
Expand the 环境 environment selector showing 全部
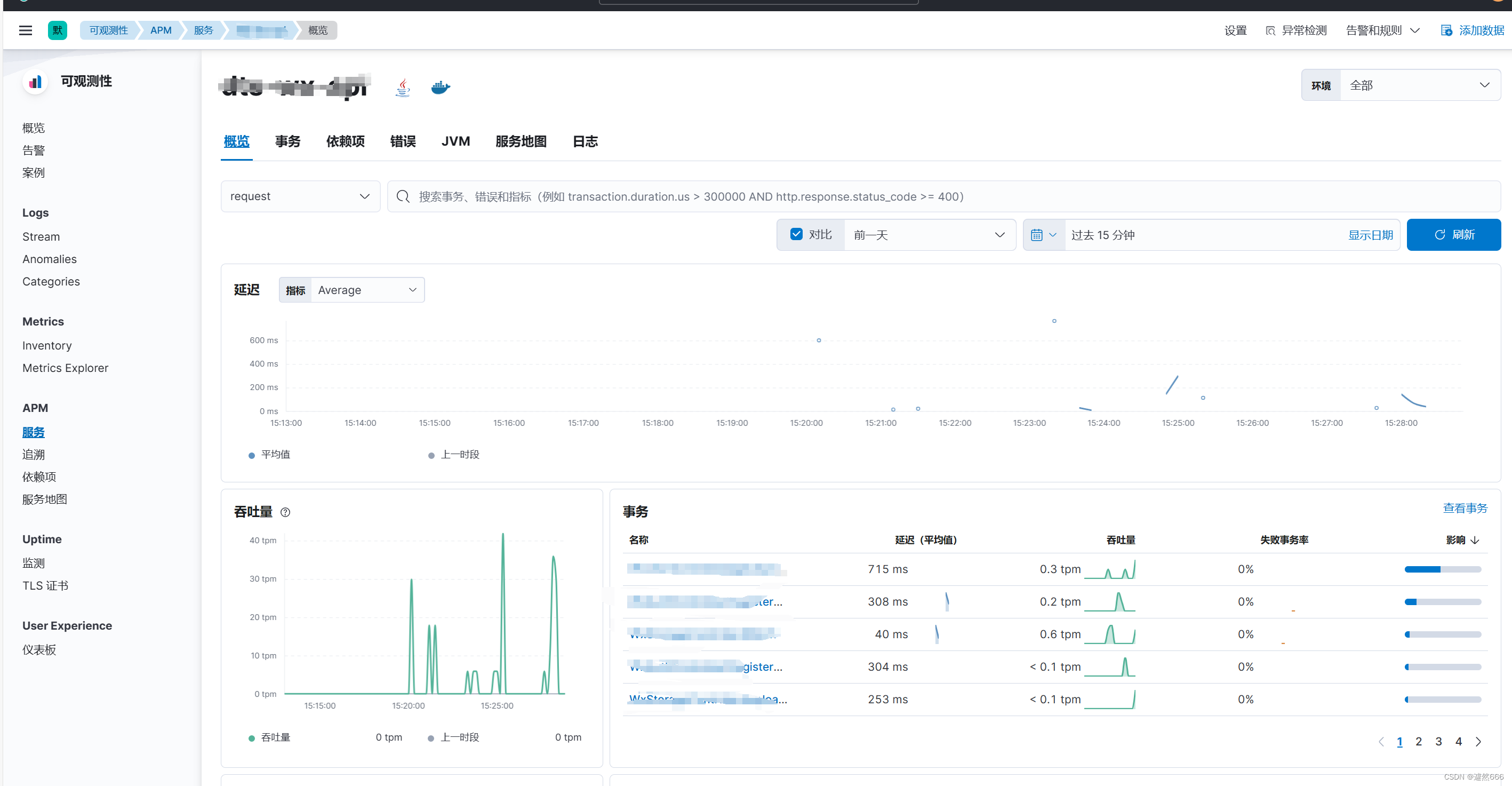(x=1420, y=85)
